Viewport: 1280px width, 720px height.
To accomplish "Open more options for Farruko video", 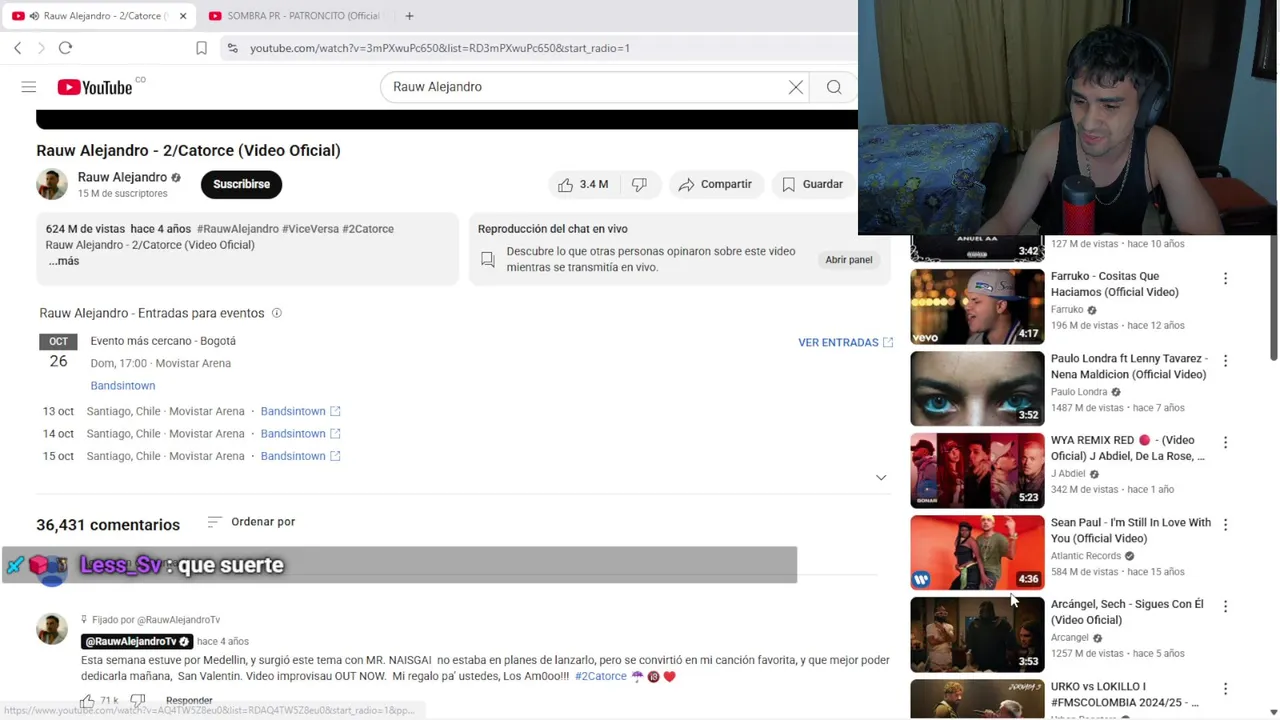I will coord(1225,279).
